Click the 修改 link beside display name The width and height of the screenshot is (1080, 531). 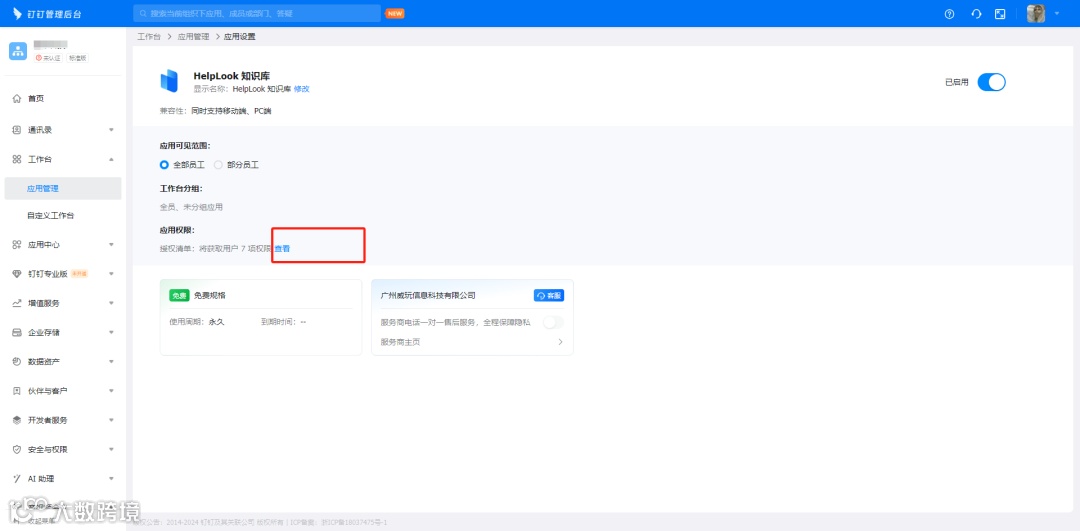[302, 89]
